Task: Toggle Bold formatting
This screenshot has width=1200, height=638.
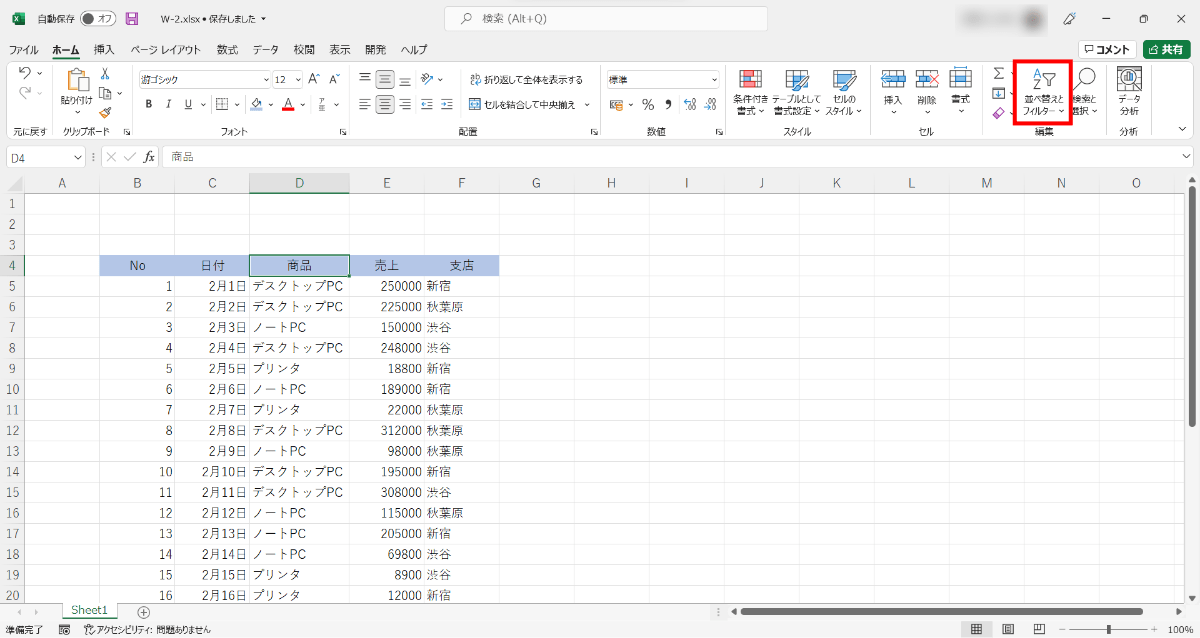Action: pos(149,104)
